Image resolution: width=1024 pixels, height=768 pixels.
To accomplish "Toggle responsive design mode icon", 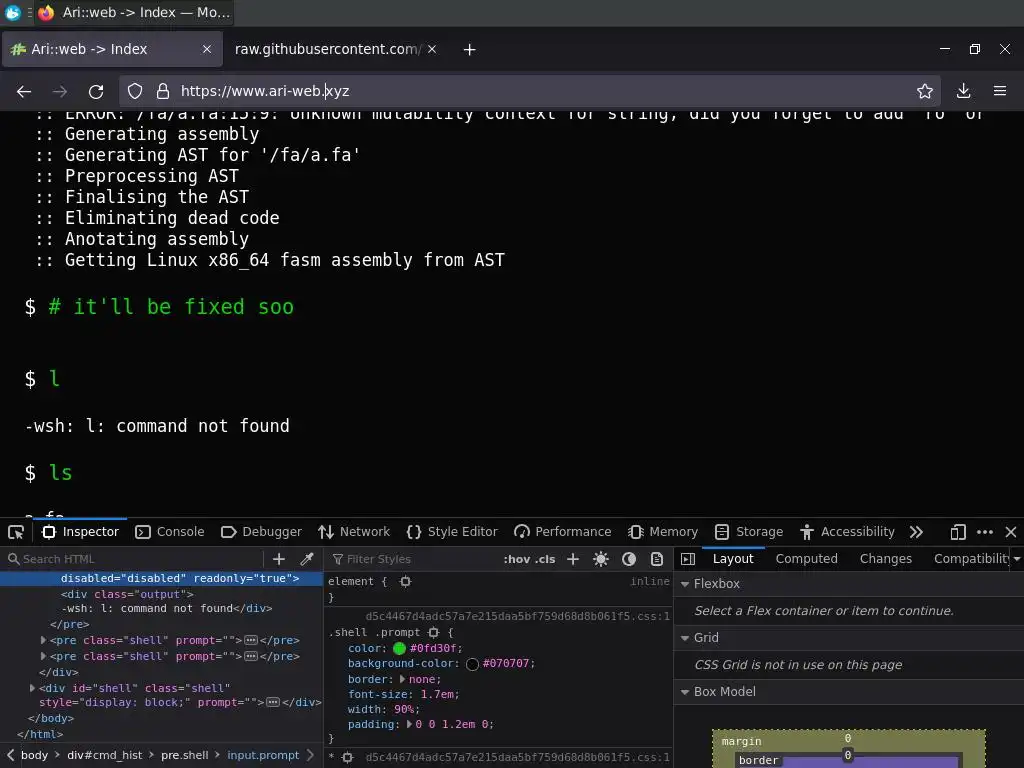I will coord(958,532).
